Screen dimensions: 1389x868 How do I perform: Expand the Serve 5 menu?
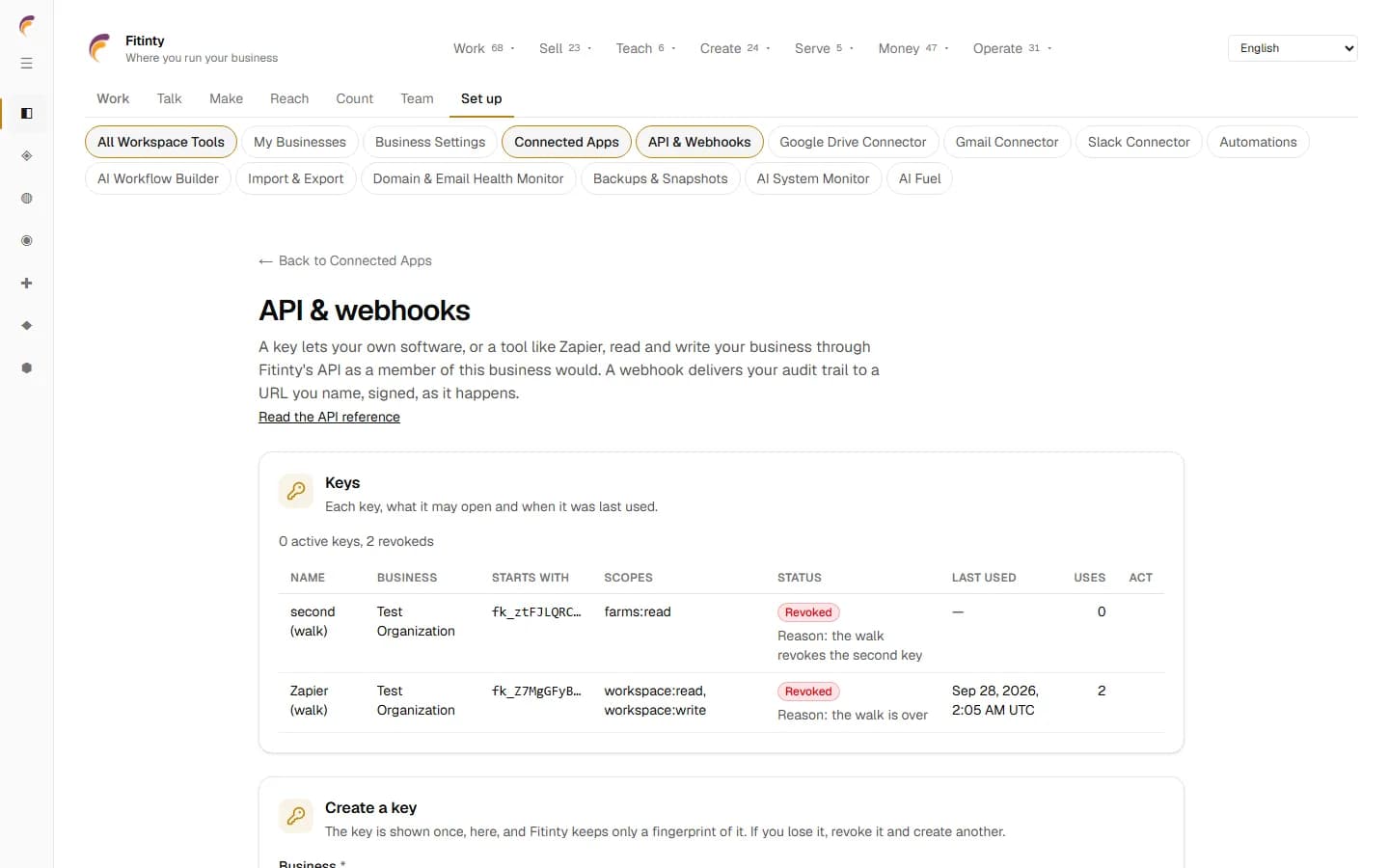click(824, 48)
